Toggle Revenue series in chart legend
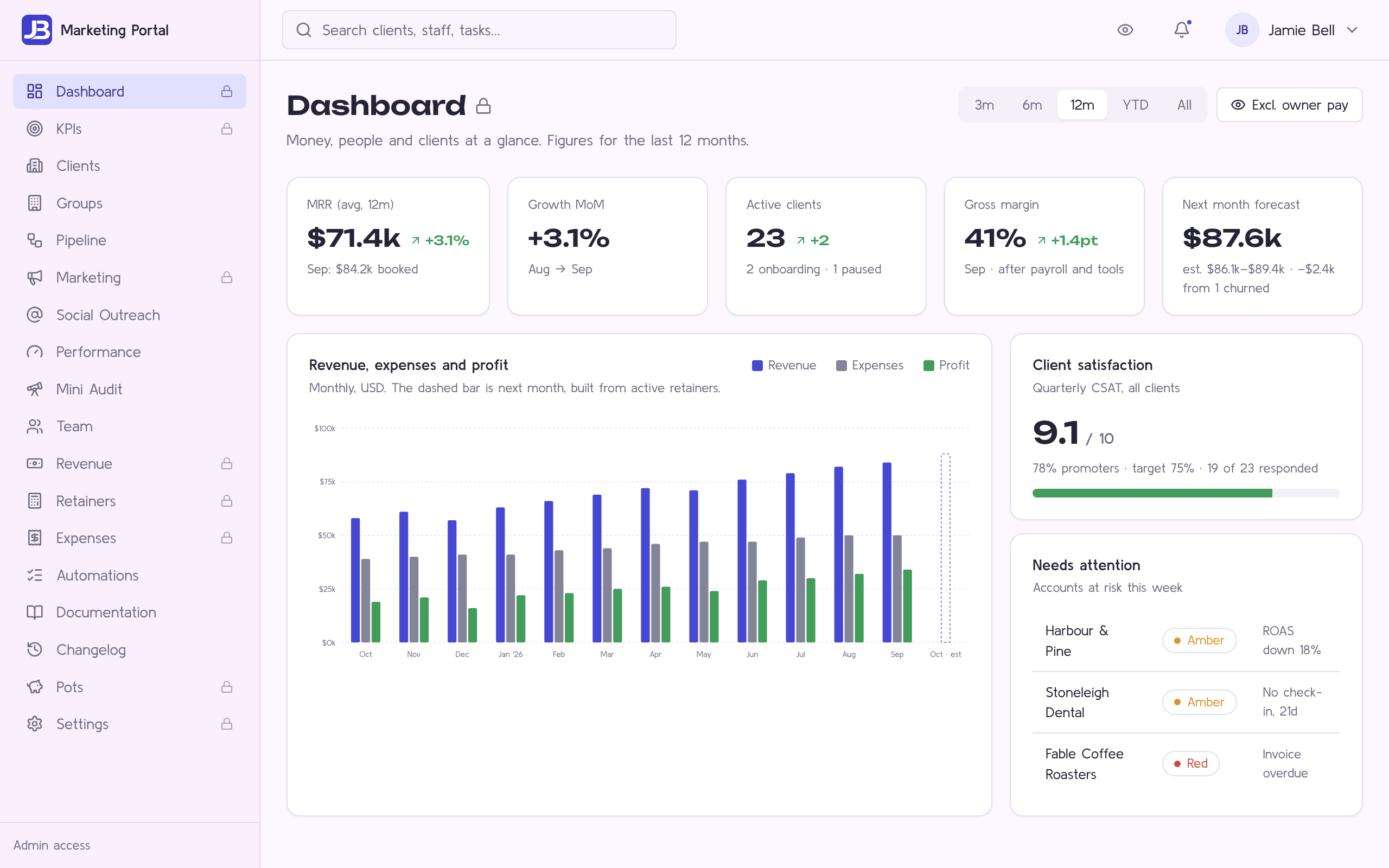1389x868 pixels. click(x=783, y=366)
